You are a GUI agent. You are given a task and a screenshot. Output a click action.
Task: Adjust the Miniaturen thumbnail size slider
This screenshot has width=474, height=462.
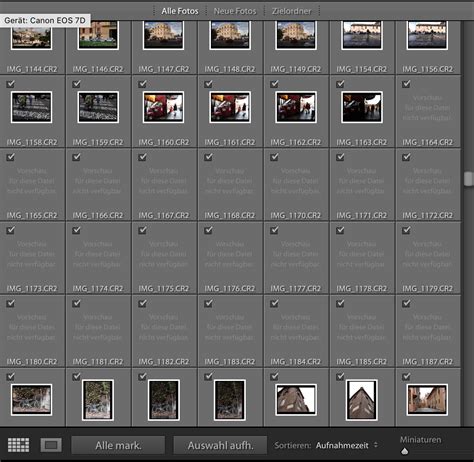pyautogui.click(x=404, y=451)
